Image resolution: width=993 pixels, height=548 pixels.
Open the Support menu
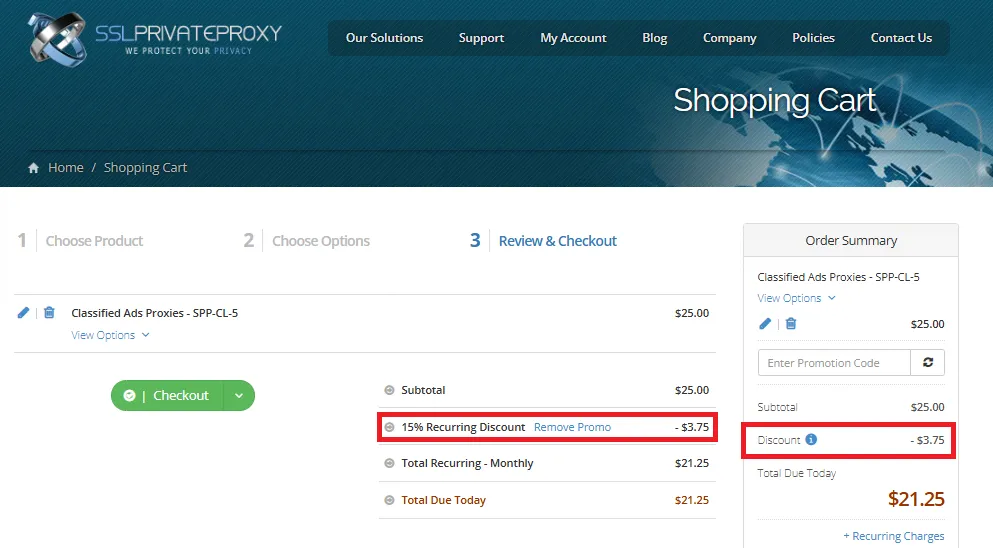481,38
